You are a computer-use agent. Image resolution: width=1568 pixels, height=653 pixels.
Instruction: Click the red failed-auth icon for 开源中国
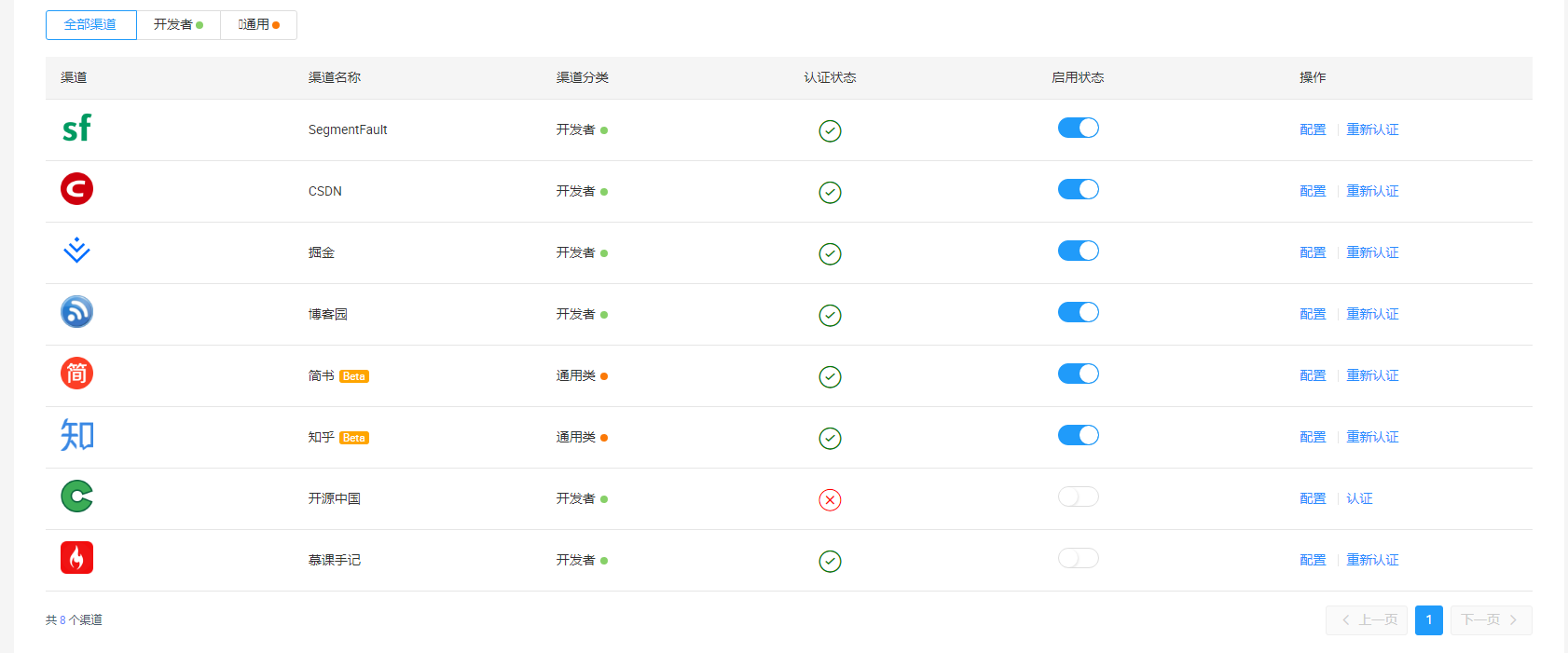coord(830,500)
